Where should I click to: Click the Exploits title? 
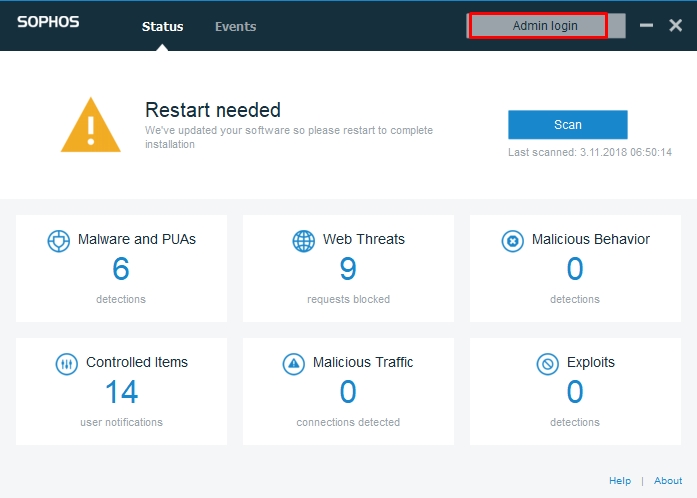click(591, 362)
